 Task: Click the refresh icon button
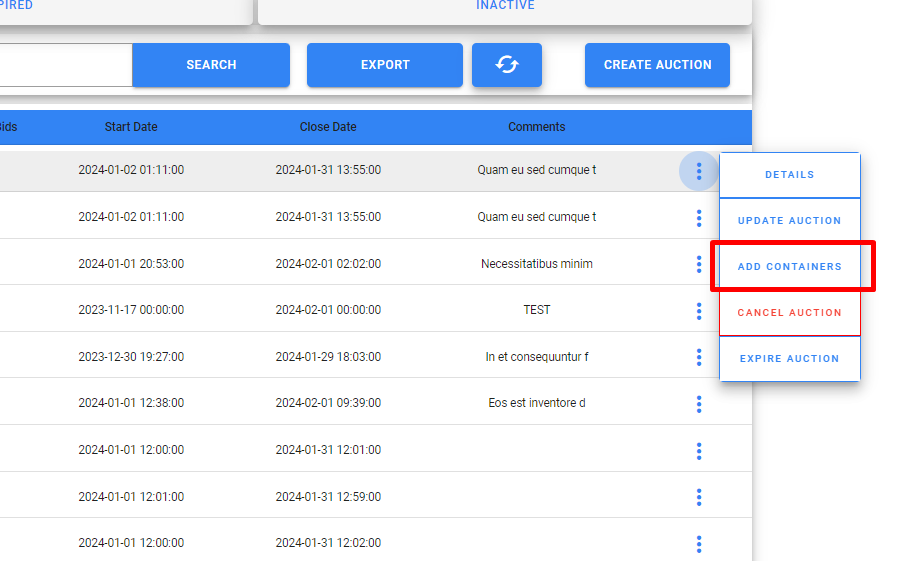507,65
